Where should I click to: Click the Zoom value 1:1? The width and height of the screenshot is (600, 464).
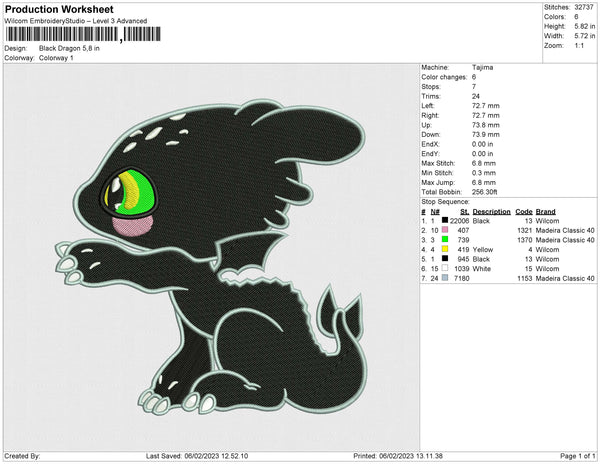[x=579, y=46]
